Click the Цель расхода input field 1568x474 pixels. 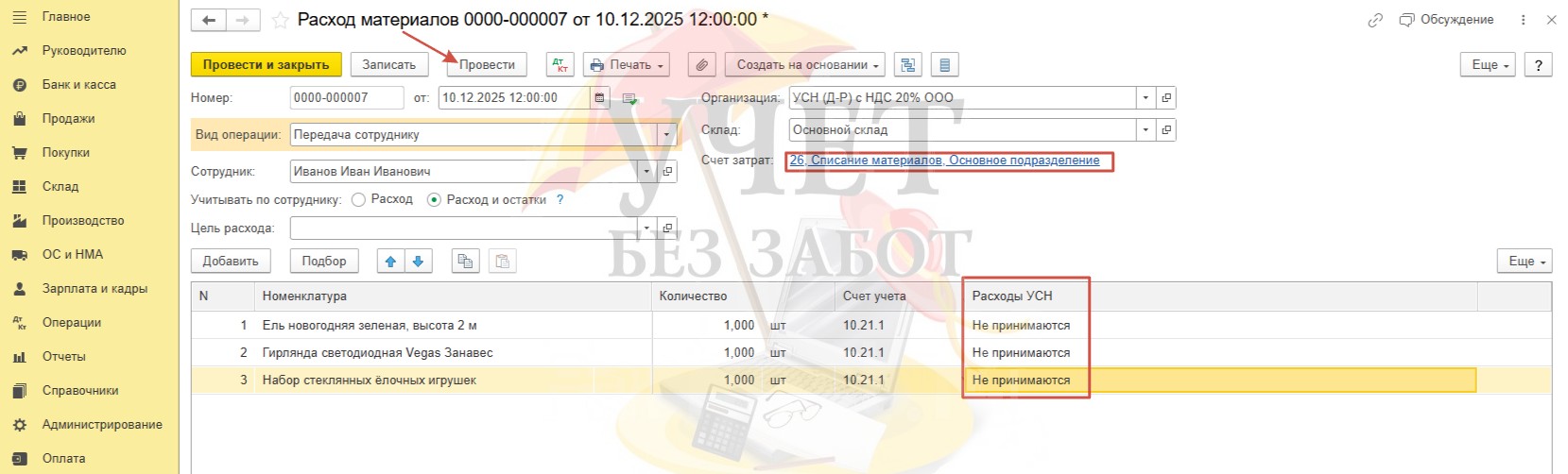(463, 229)
